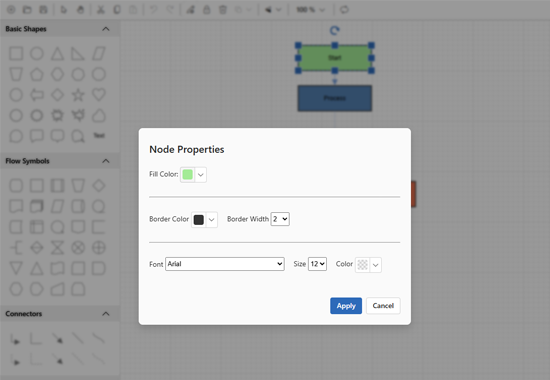550x380 pixels.
Task: Click the Save toolbar icon
Action: 43,10
